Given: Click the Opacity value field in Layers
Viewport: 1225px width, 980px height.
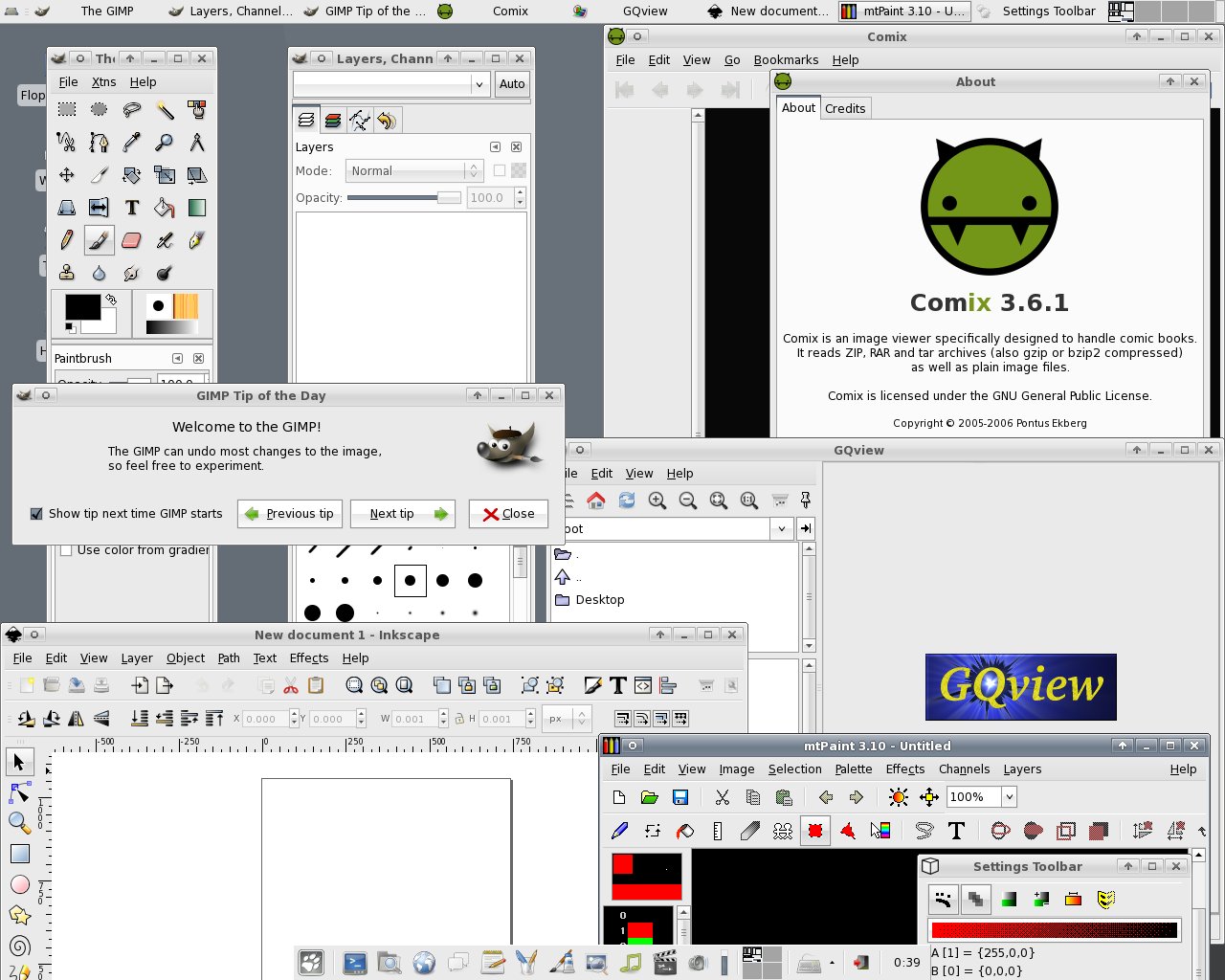Looking at the screenshot, I should click(490, 198).
